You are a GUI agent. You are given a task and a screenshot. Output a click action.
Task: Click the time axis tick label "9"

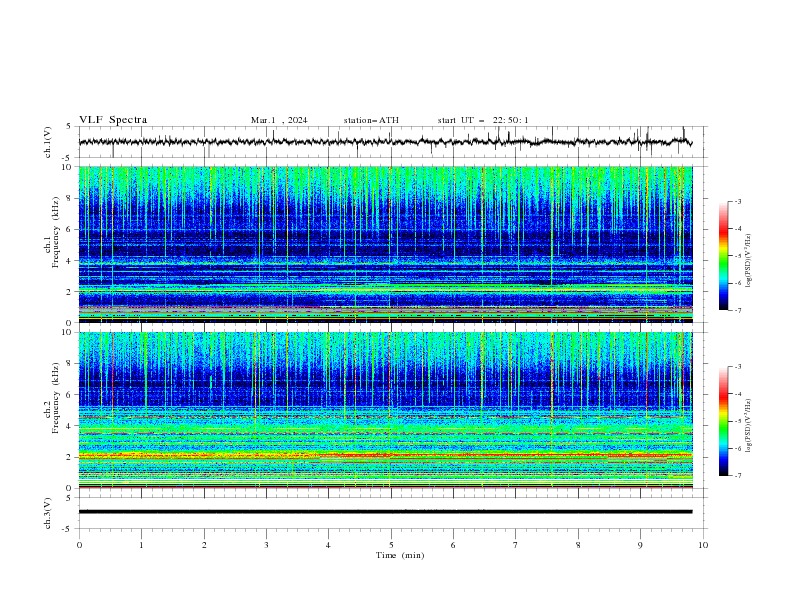640,545
